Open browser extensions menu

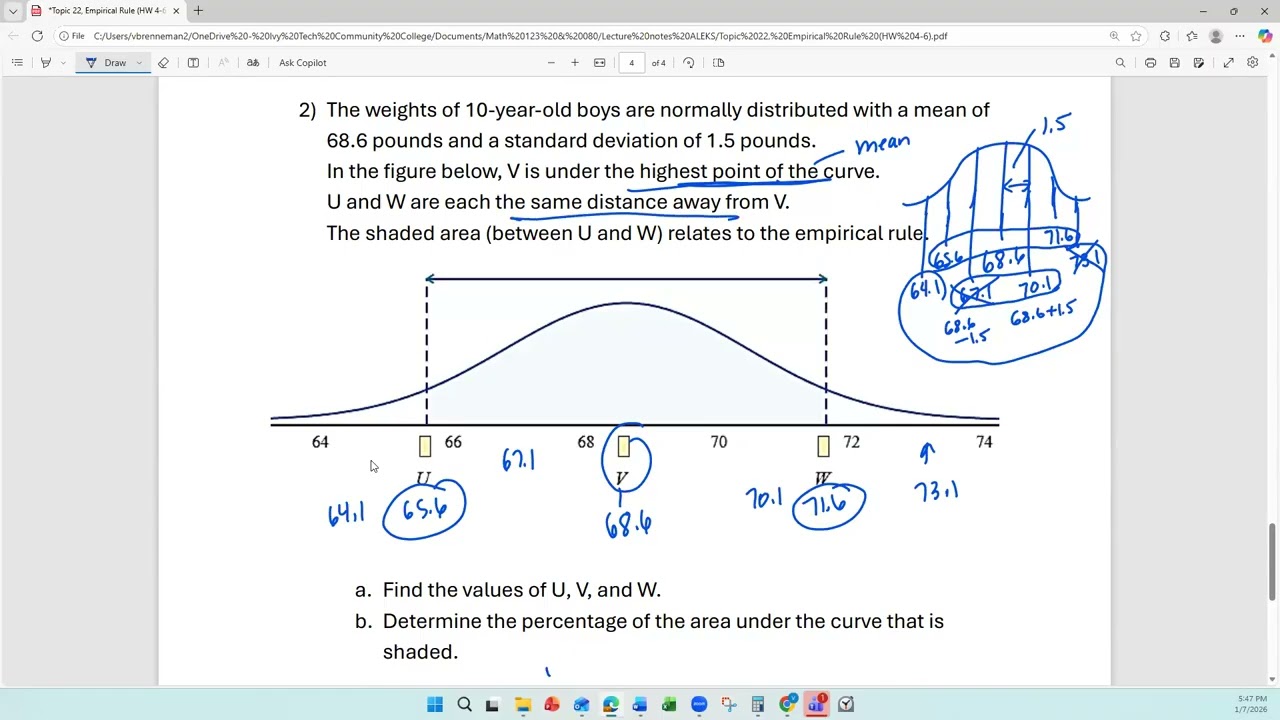pos(1165,36)
